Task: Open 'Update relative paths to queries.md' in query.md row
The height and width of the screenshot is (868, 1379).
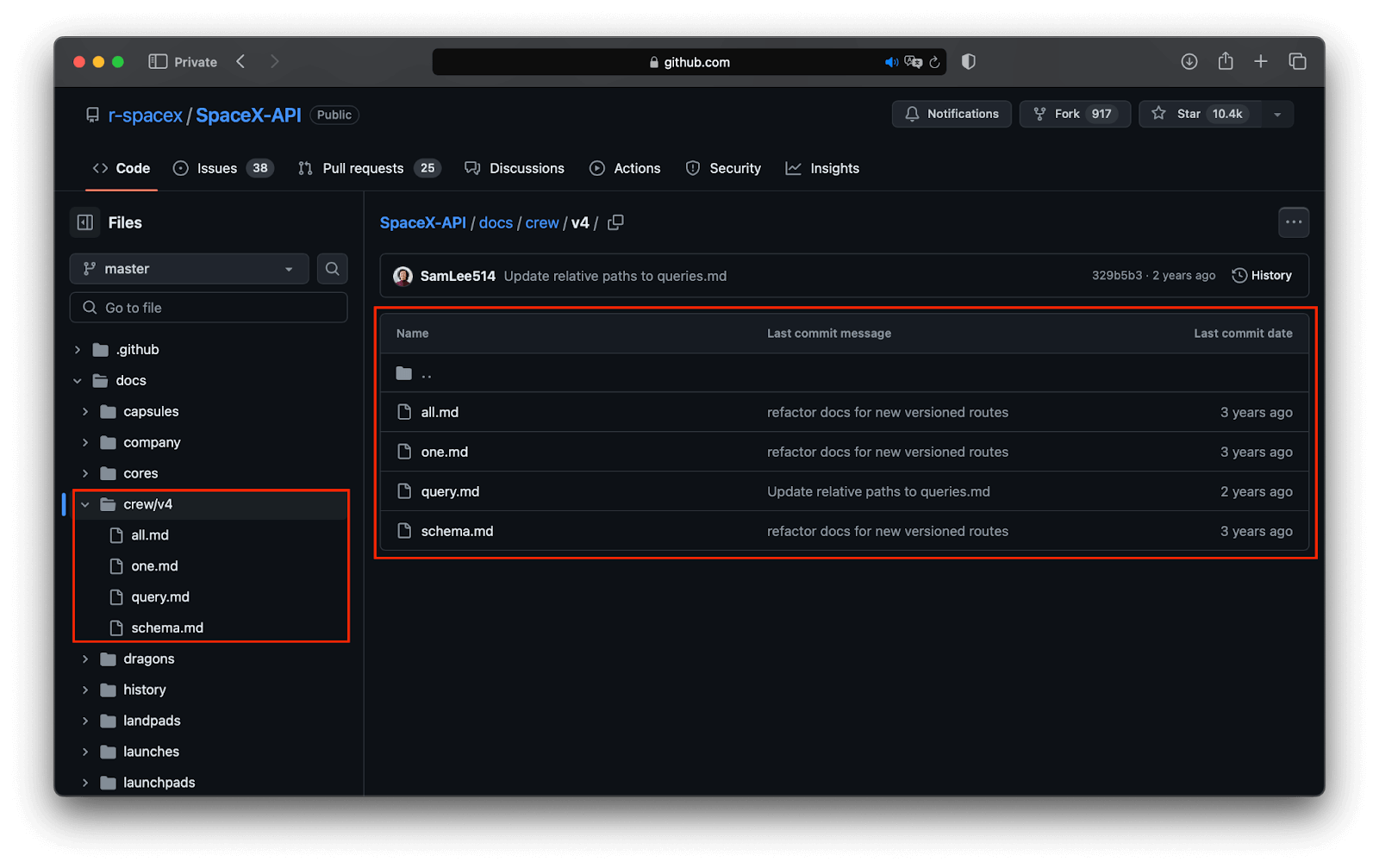Action: point(878,491)
